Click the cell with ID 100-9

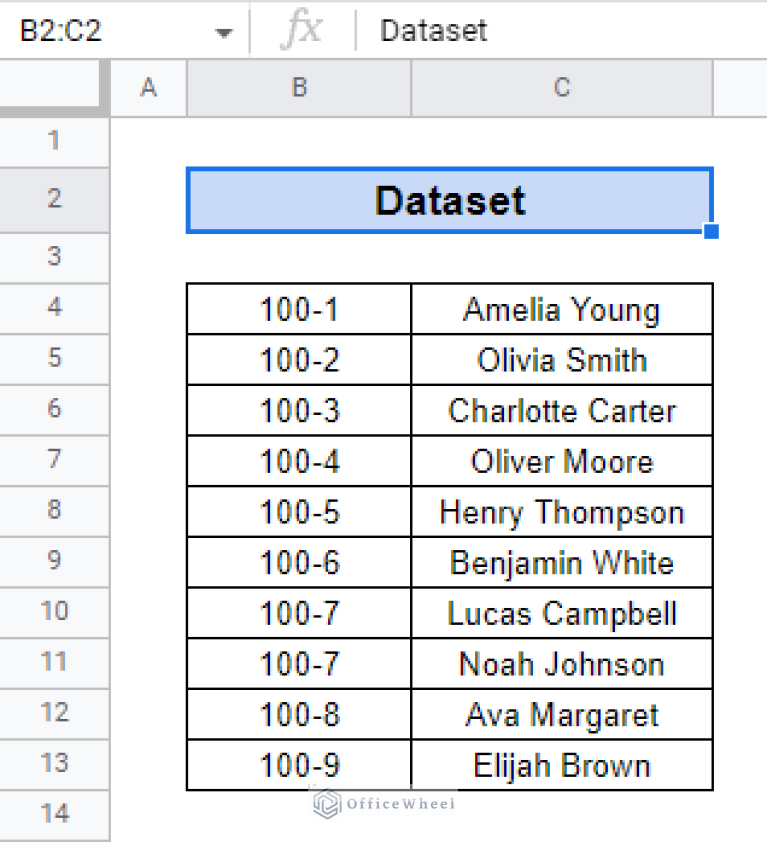[x=299, y=766]
